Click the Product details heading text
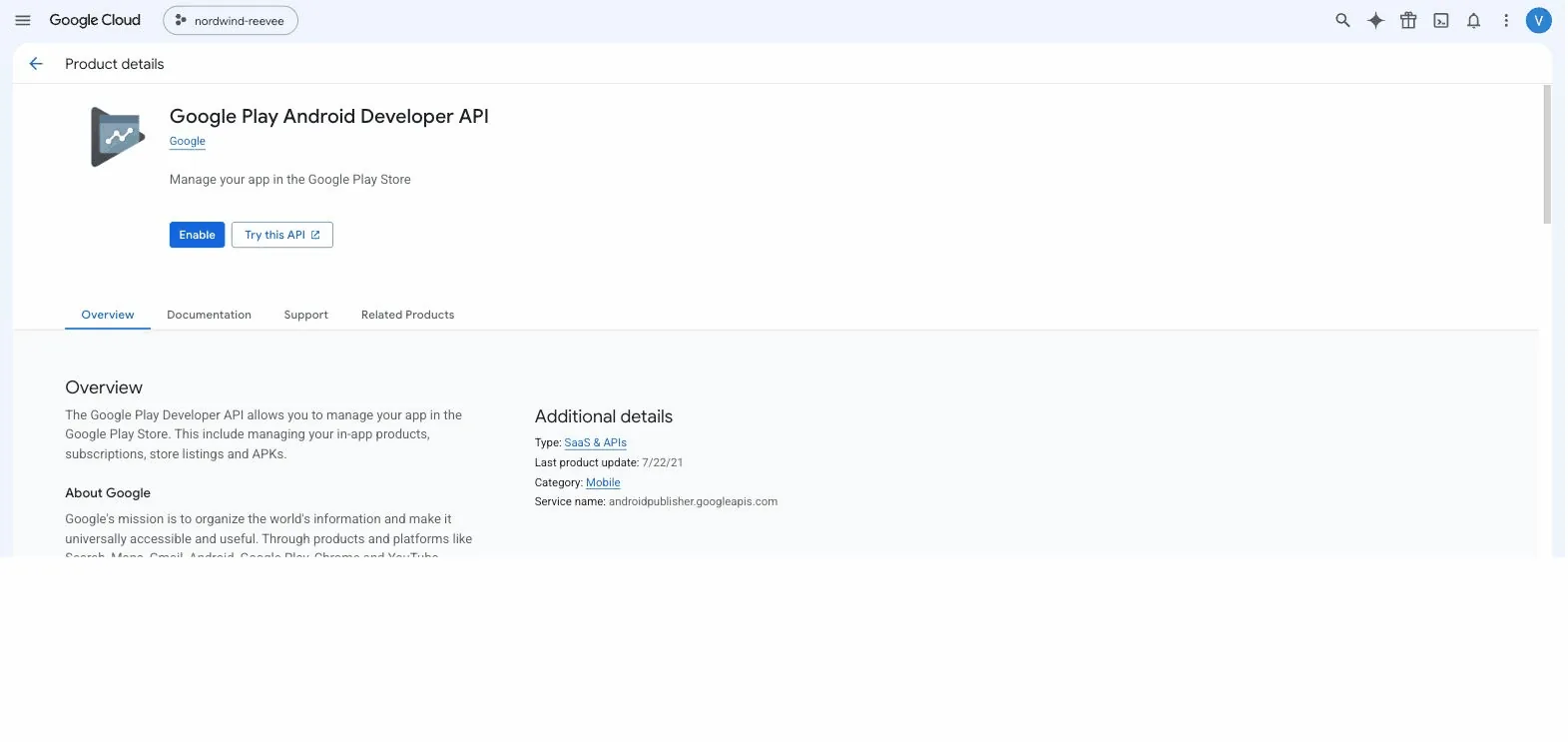The width and height of the screenshot is (1568, 742). (x=115, y=64)
